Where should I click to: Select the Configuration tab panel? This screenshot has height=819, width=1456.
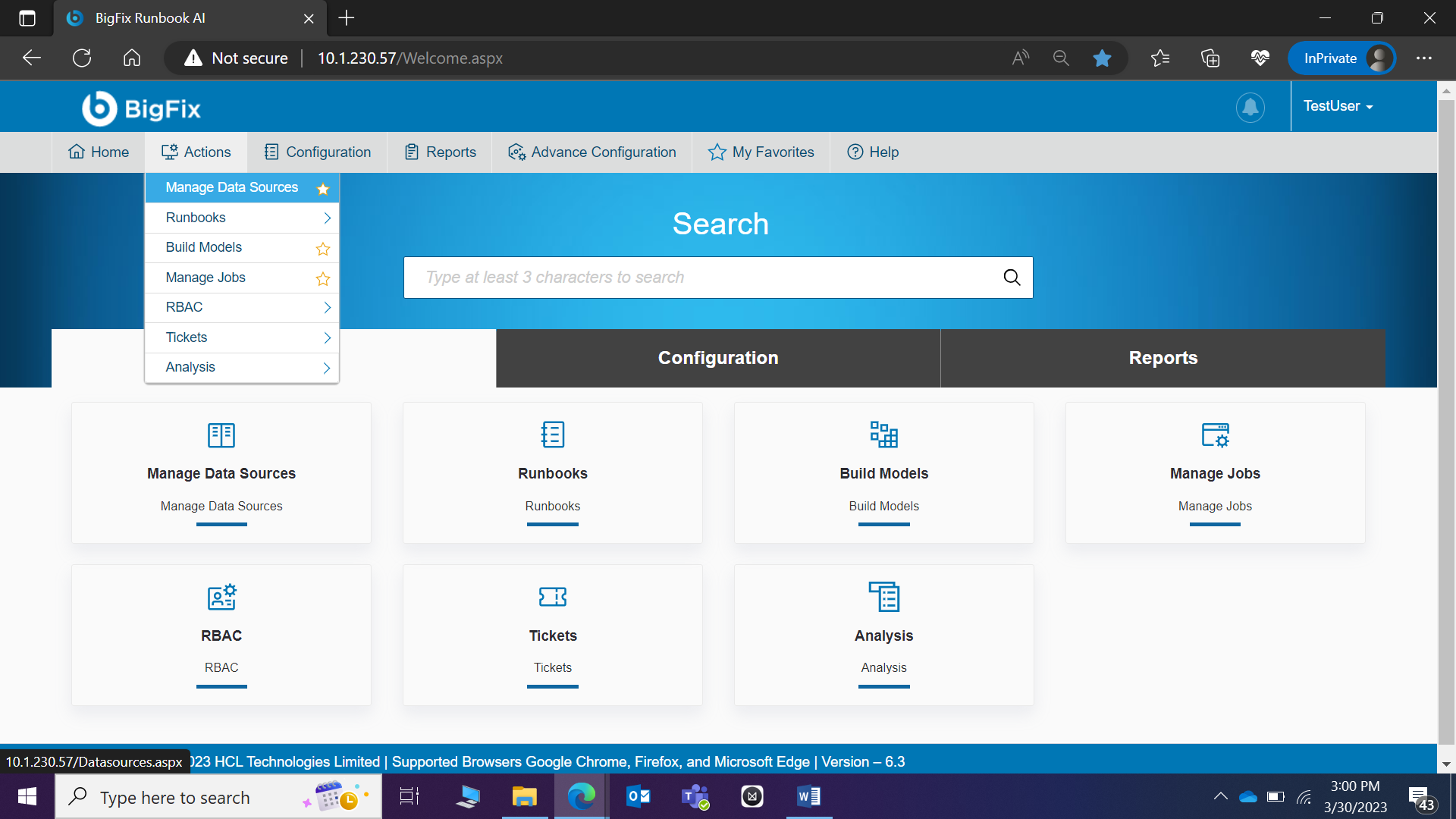(x=717, y=358)
